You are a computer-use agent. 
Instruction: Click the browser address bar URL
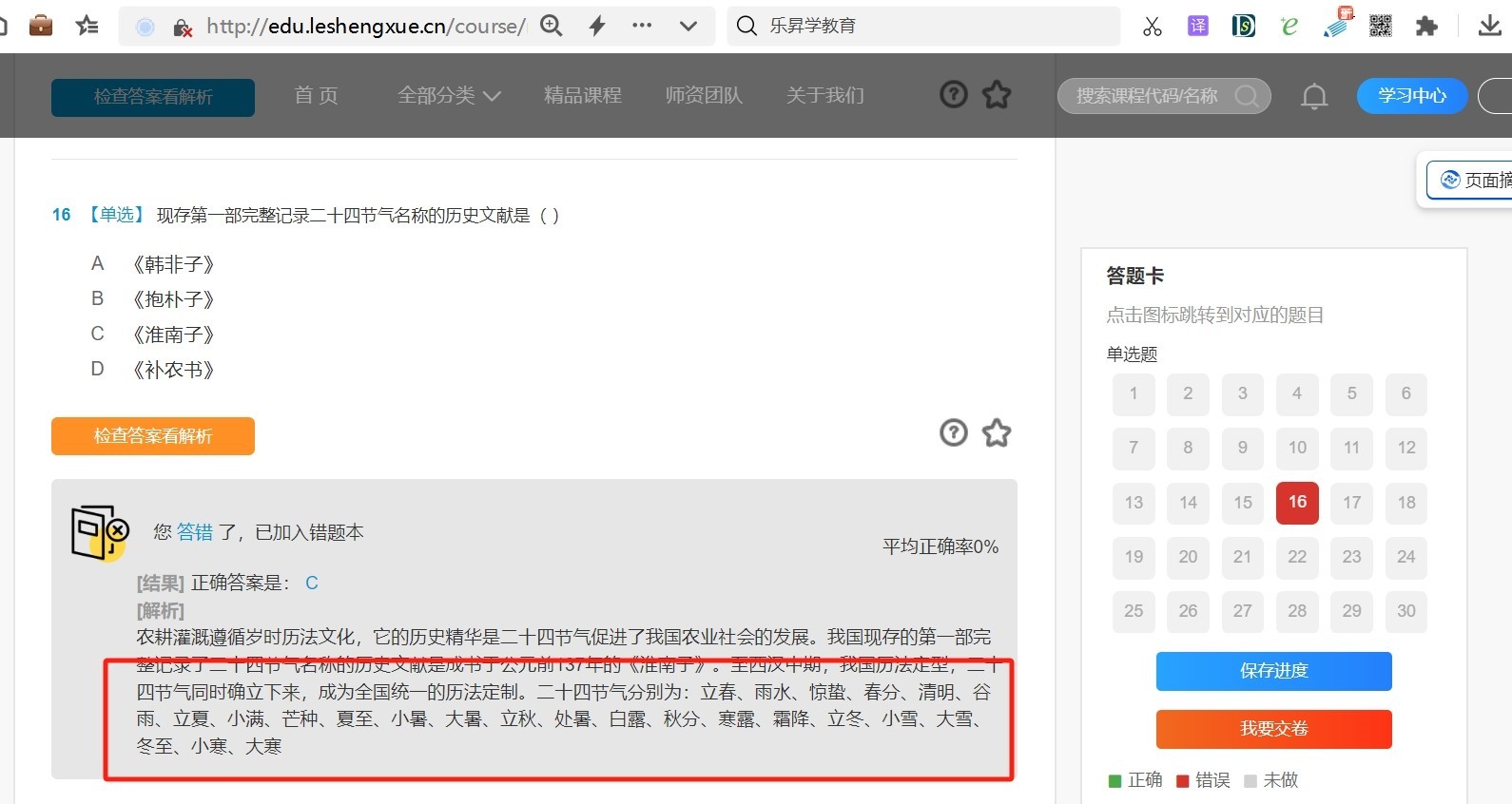coord(366,27)
